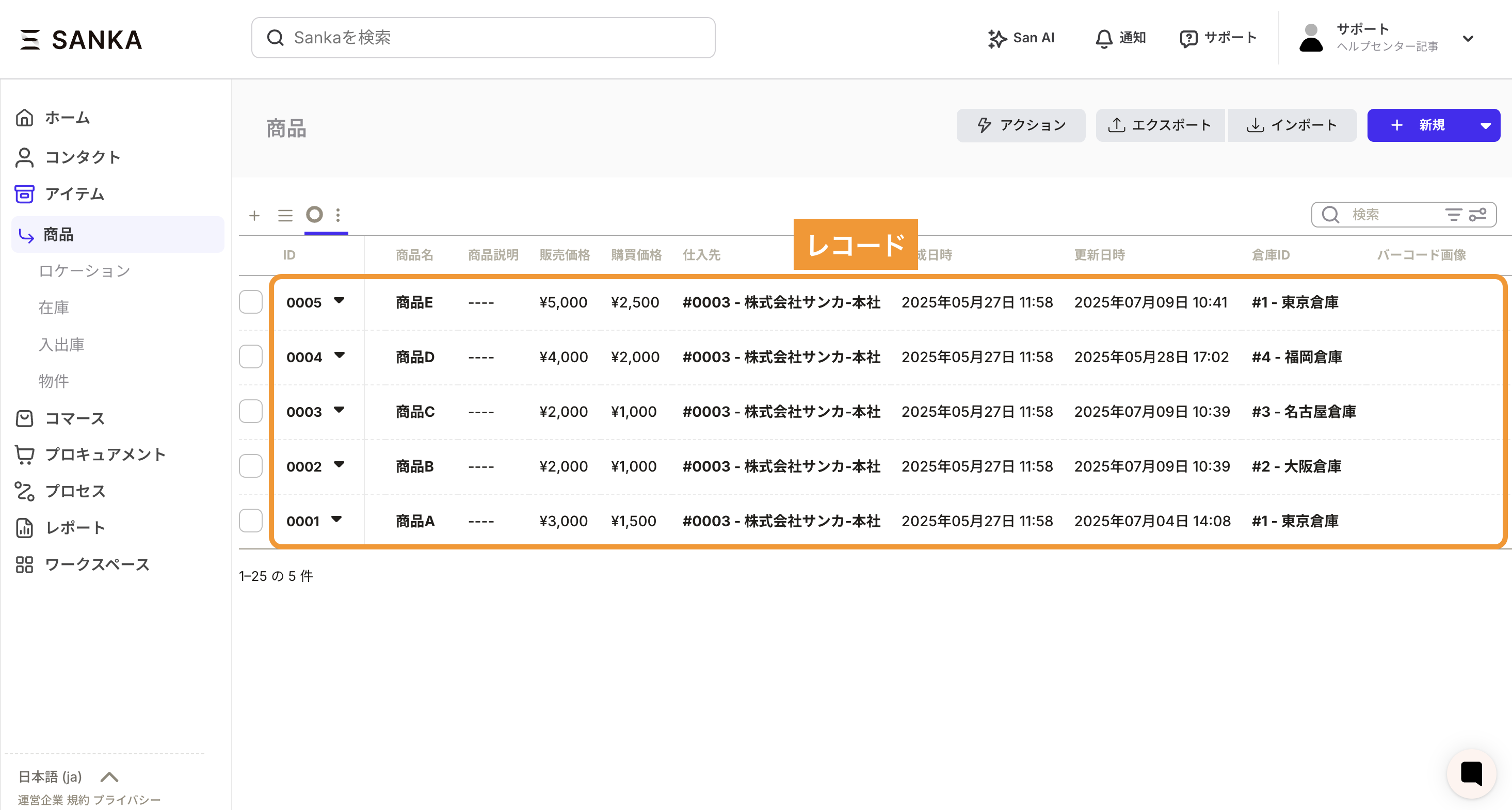Switch to list view lines icon
This screenshot has width=1512, height=810.
[285, 216]
